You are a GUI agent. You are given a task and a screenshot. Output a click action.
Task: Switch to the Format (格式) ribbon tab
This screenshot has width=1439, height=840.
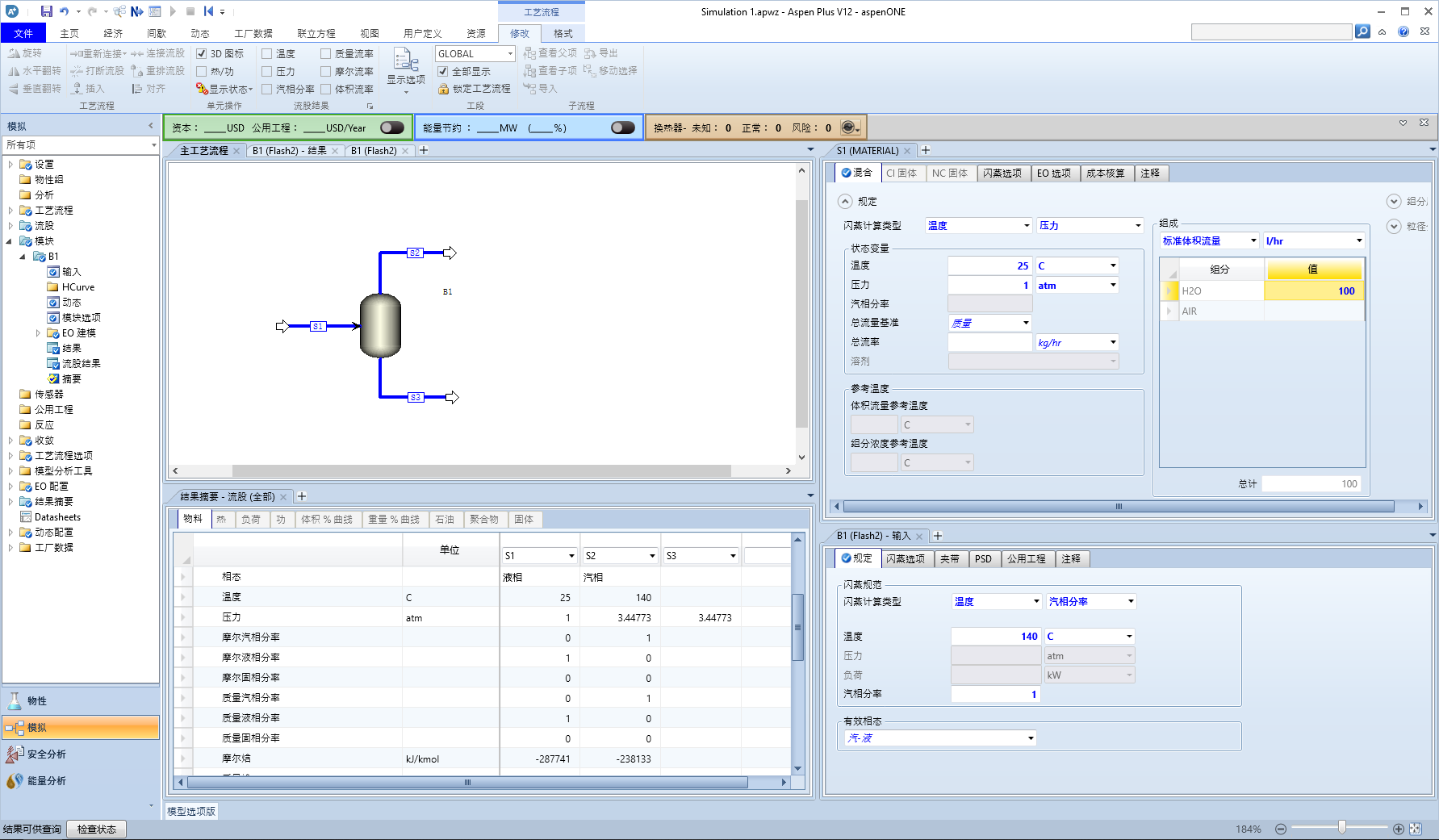click(x=563, y=33)
